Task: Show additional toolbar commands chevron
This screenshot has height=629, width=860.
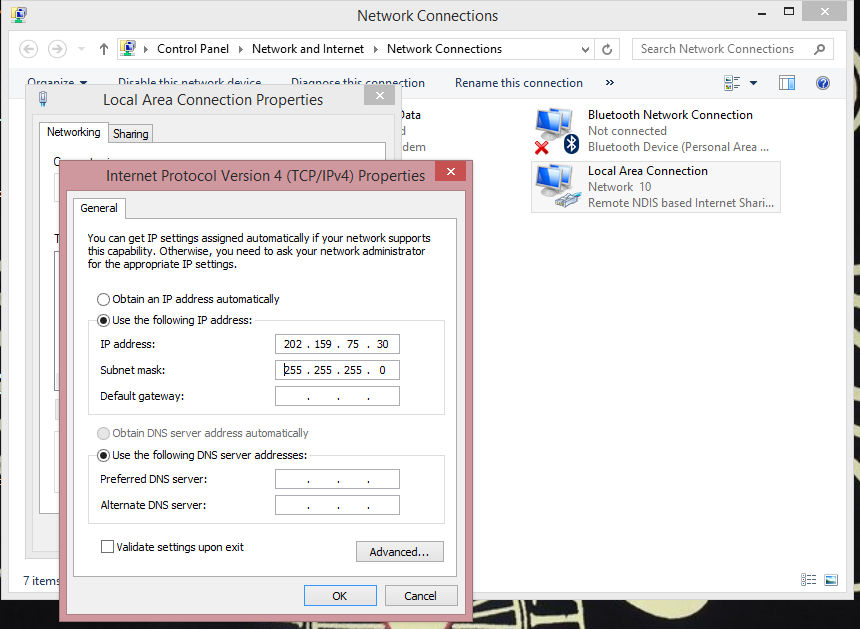Action: click(x=610, y=83)
